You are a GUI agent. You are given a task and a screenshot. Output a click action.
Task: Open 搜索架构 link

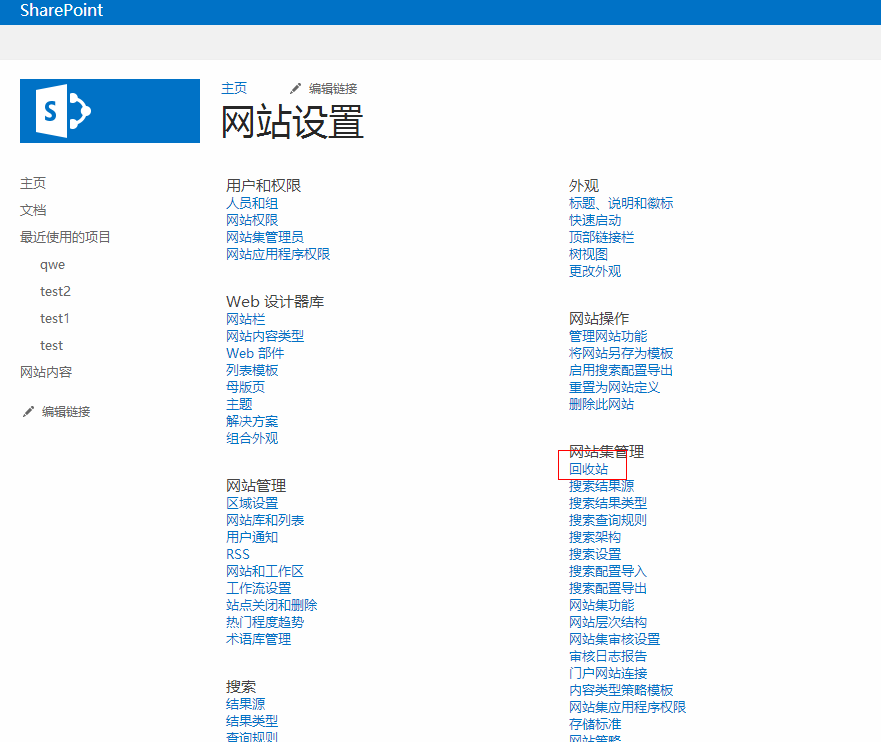tap(595, 537)
